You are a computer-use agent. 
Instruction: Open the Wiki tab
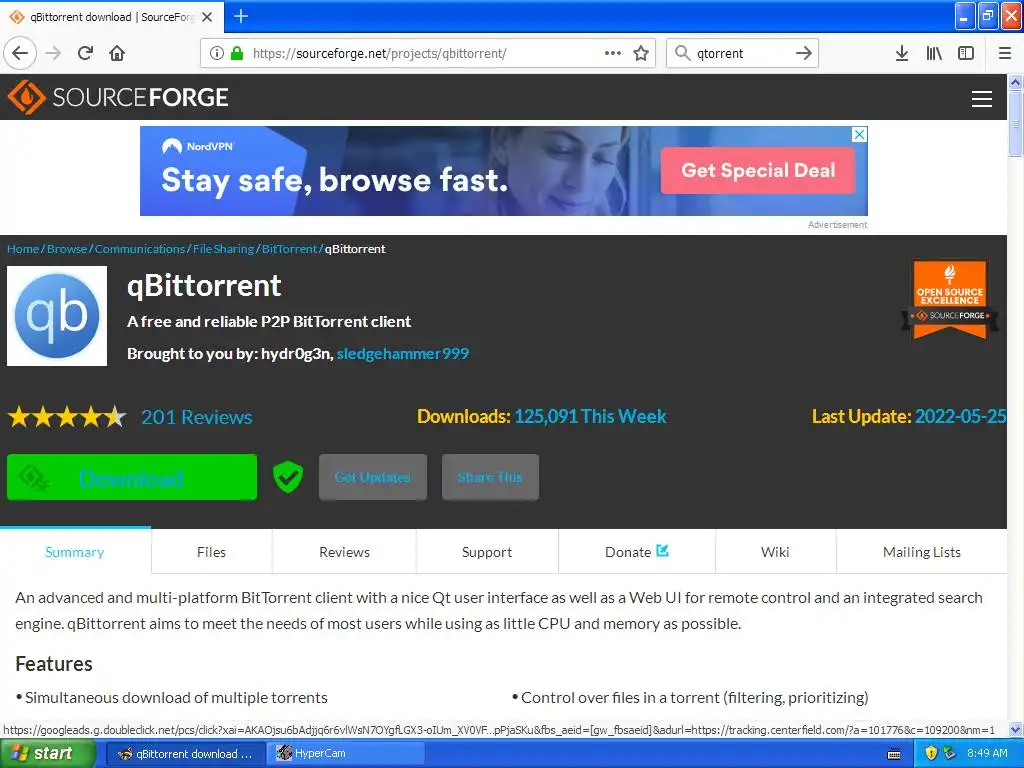click(x=775, y=552)
